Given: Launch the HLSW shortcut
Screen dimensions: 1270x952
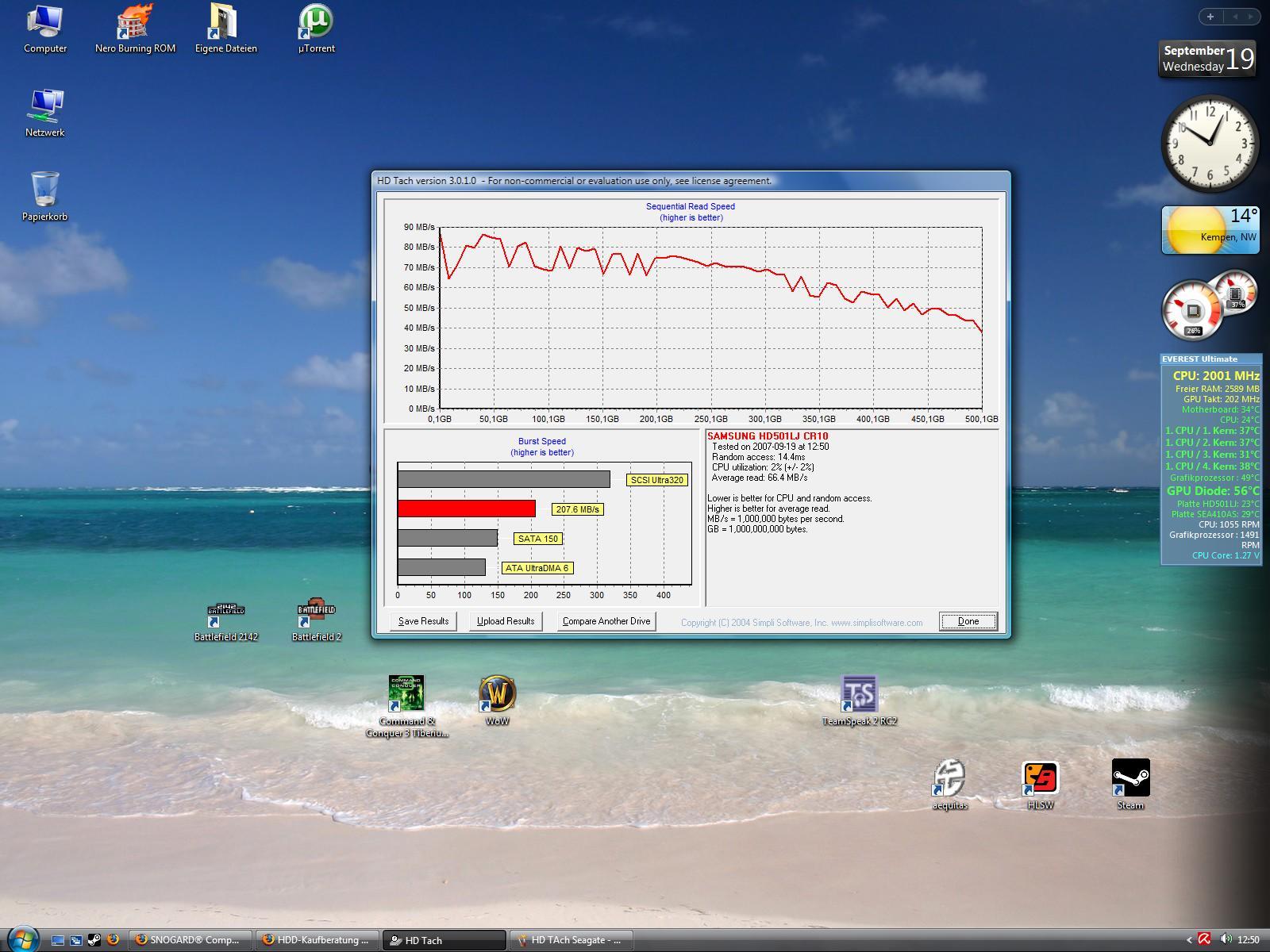Looking at the screenshot, I should click(1040, 785).
